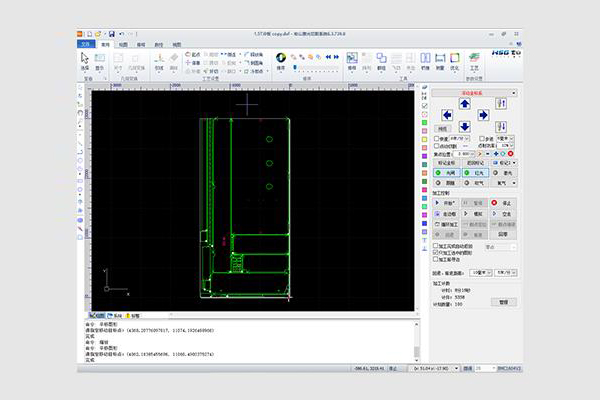This screenshot has width=600, height=400.
Task: Enable the 加工完成自动返回 checkbox
Action: point(434,246)
